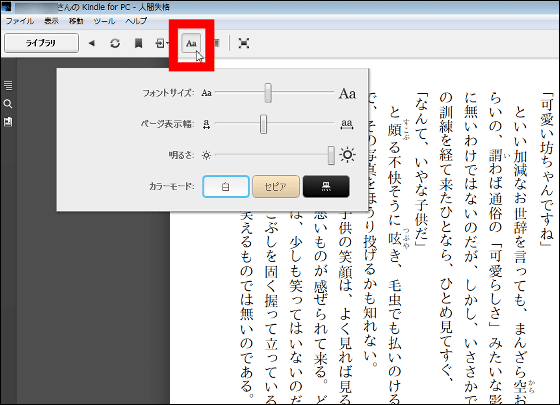Add a bookmark with the bookmark icon
This screenshot has height=405, width=560.
[x=138, y=44]
